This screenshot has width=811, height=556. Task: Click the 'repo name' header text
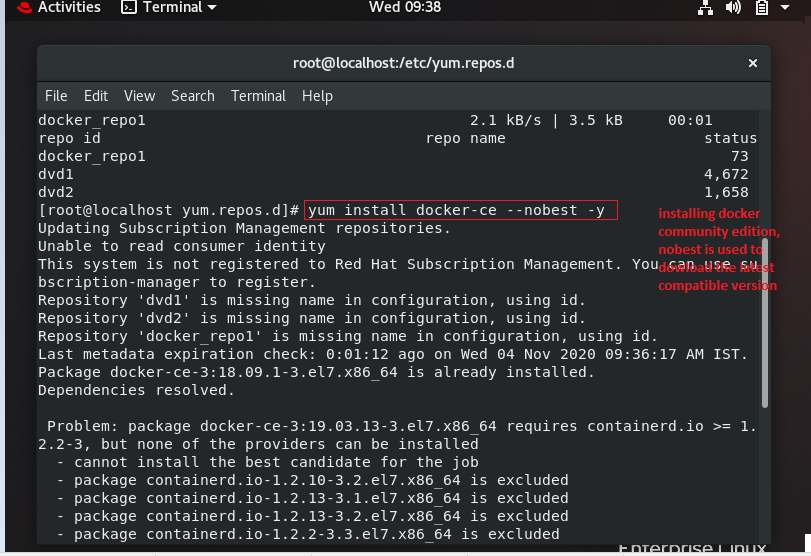[465, 139]
